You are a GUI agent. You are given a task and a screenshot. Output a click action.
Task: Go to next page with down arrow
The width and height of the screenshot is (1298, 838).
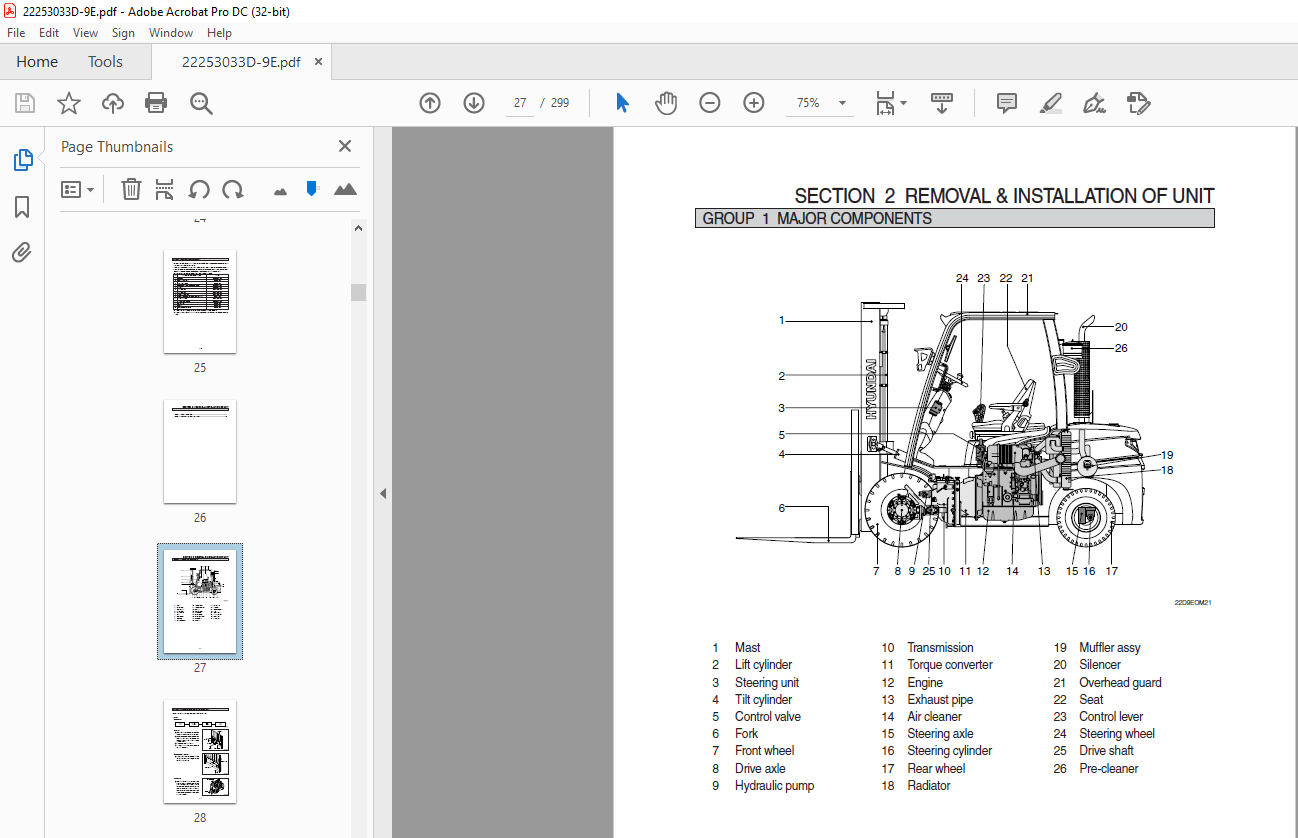coord(474,103)
